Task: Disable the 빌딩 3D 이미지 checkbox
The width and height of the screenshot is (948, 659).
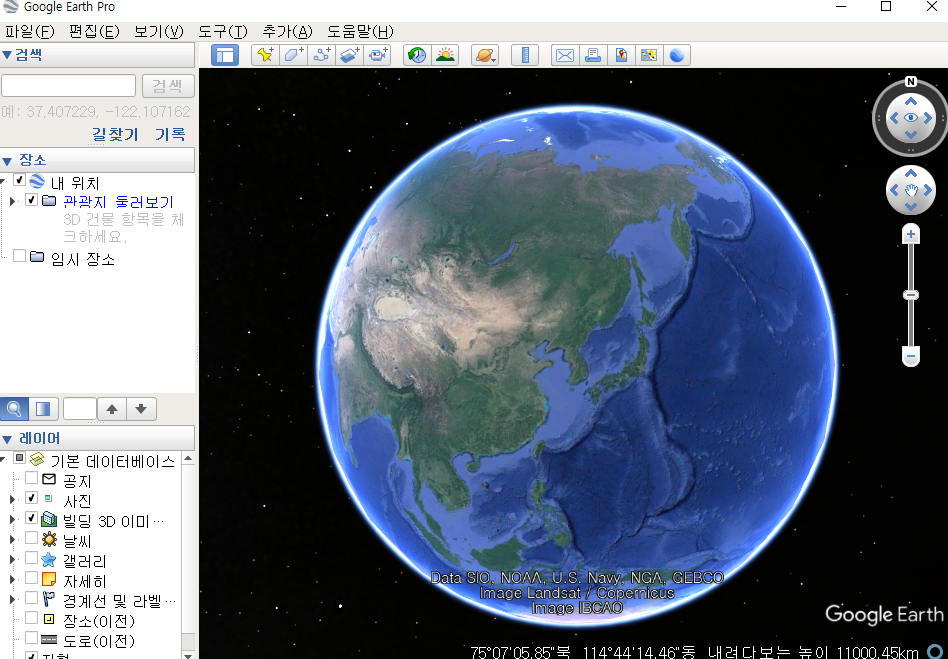Action: pos(31,518)
